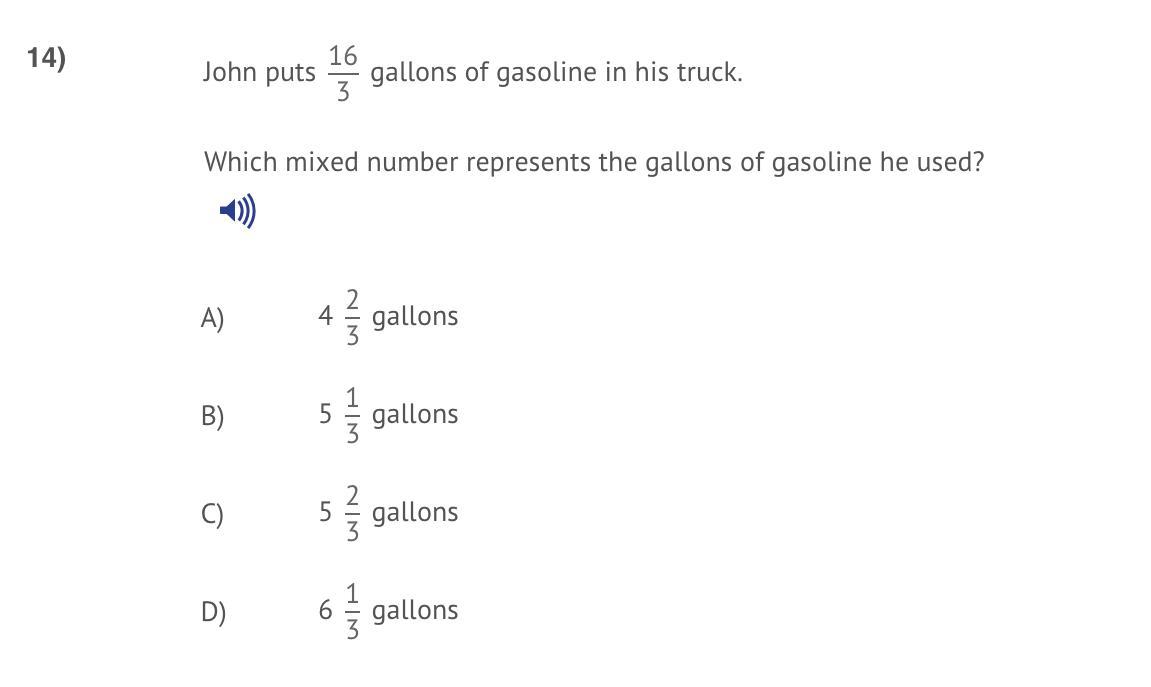The height and width of the screenshot is (687, 1151).
Task: Click the word 'gallons' in option A
Action: click(415, 317)
